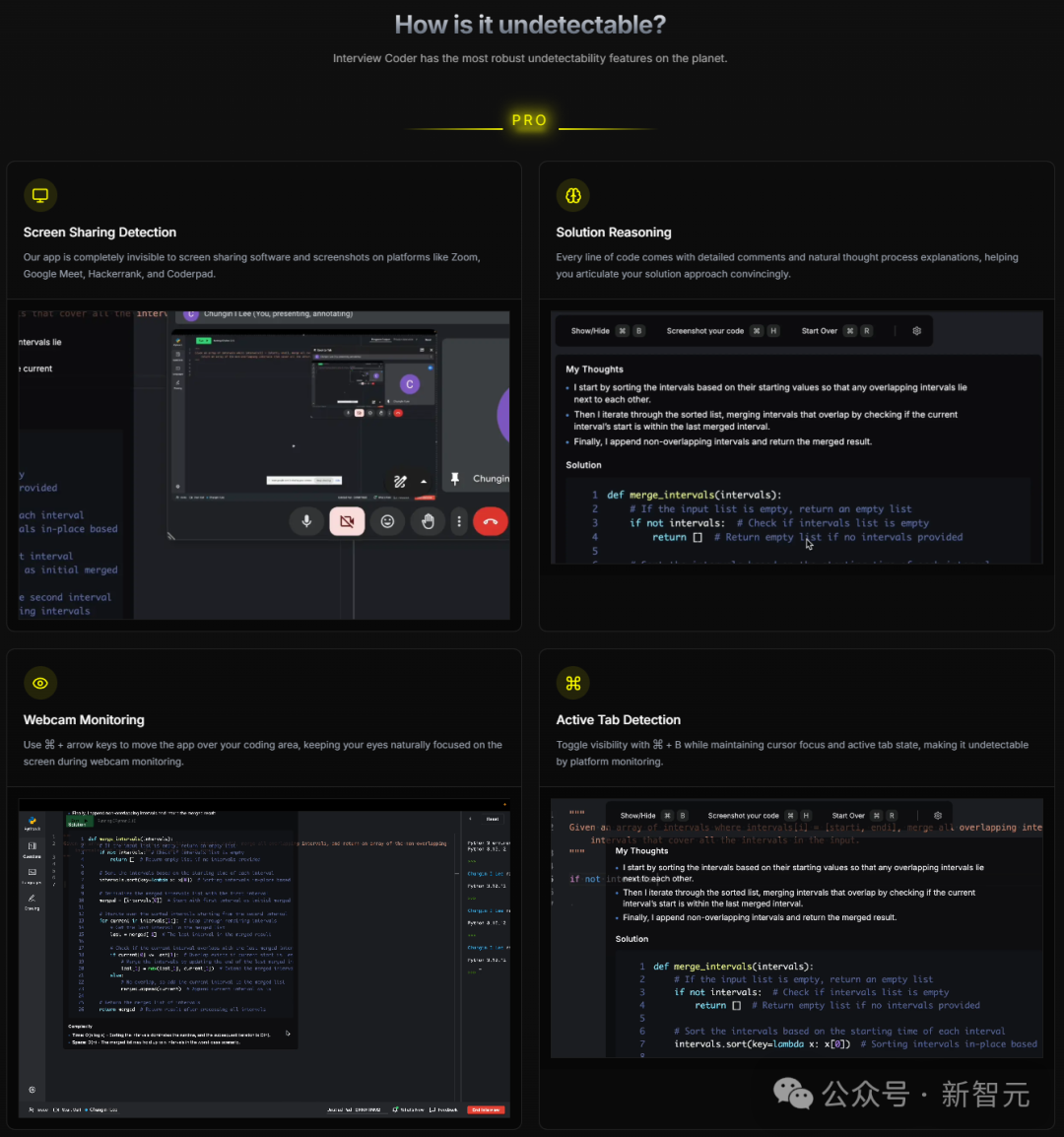Click the Active Tab Detection heading

(618, 720)
